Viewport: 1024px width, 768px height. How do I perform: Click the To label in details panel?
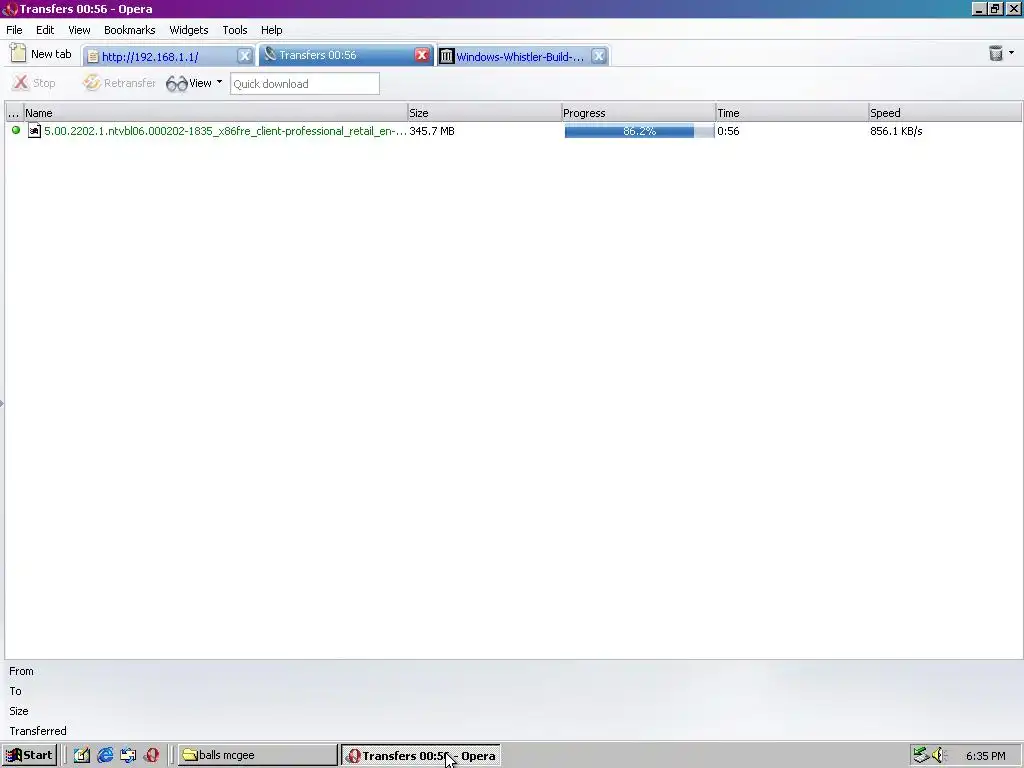pyautogui.click(x=16, y=691)
